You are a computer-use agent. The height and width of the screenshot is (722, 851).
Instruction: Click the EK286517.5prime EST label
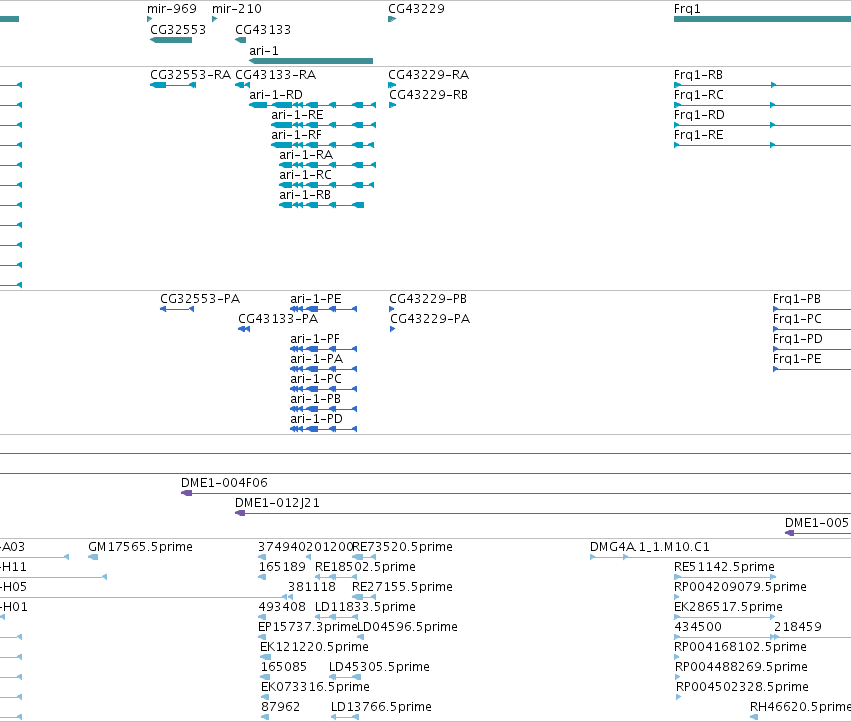pos(728,607)
